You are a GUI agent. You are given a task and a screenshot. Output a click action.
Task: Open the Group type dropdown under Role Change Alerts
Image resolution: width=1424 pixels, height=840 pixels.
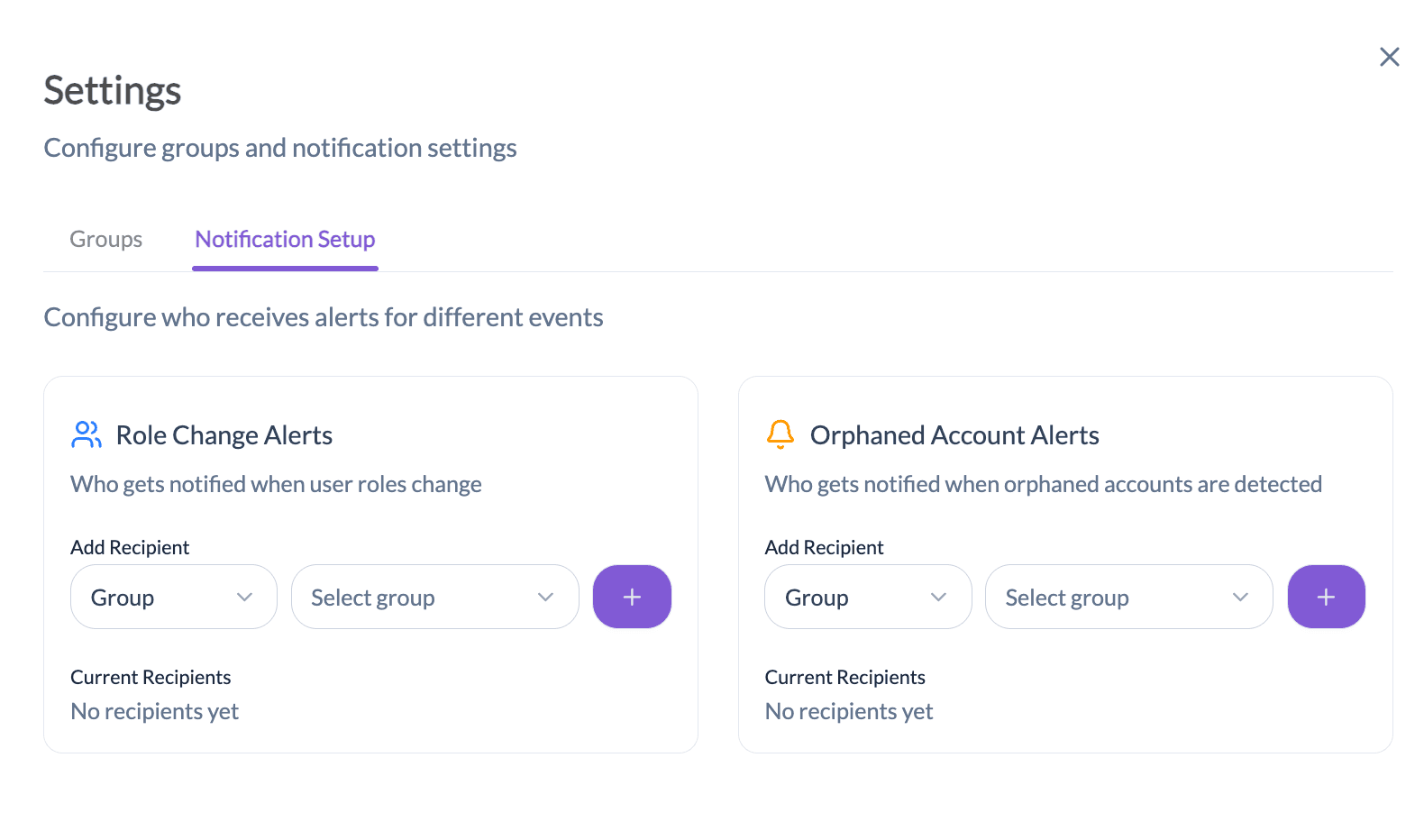click(x=173, y=597)
